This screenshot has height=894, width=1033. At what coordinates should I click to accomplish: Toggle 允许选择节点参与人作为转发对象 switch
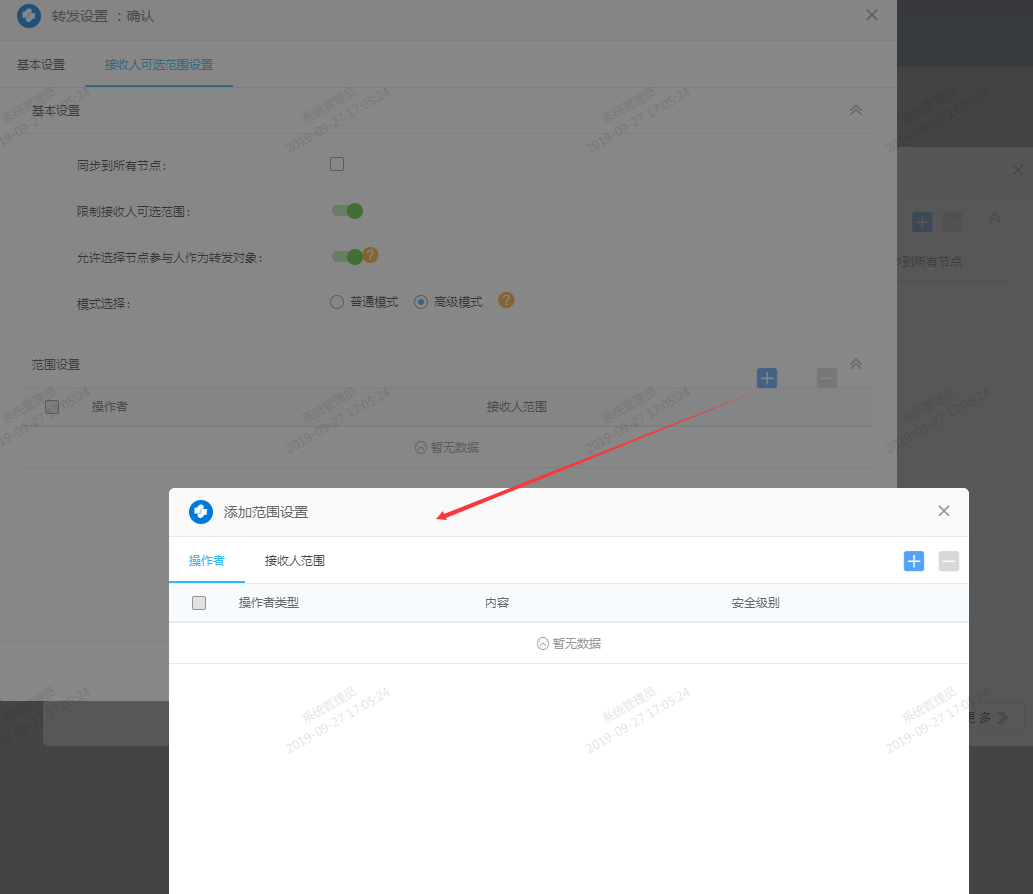[x=347, y=257]
